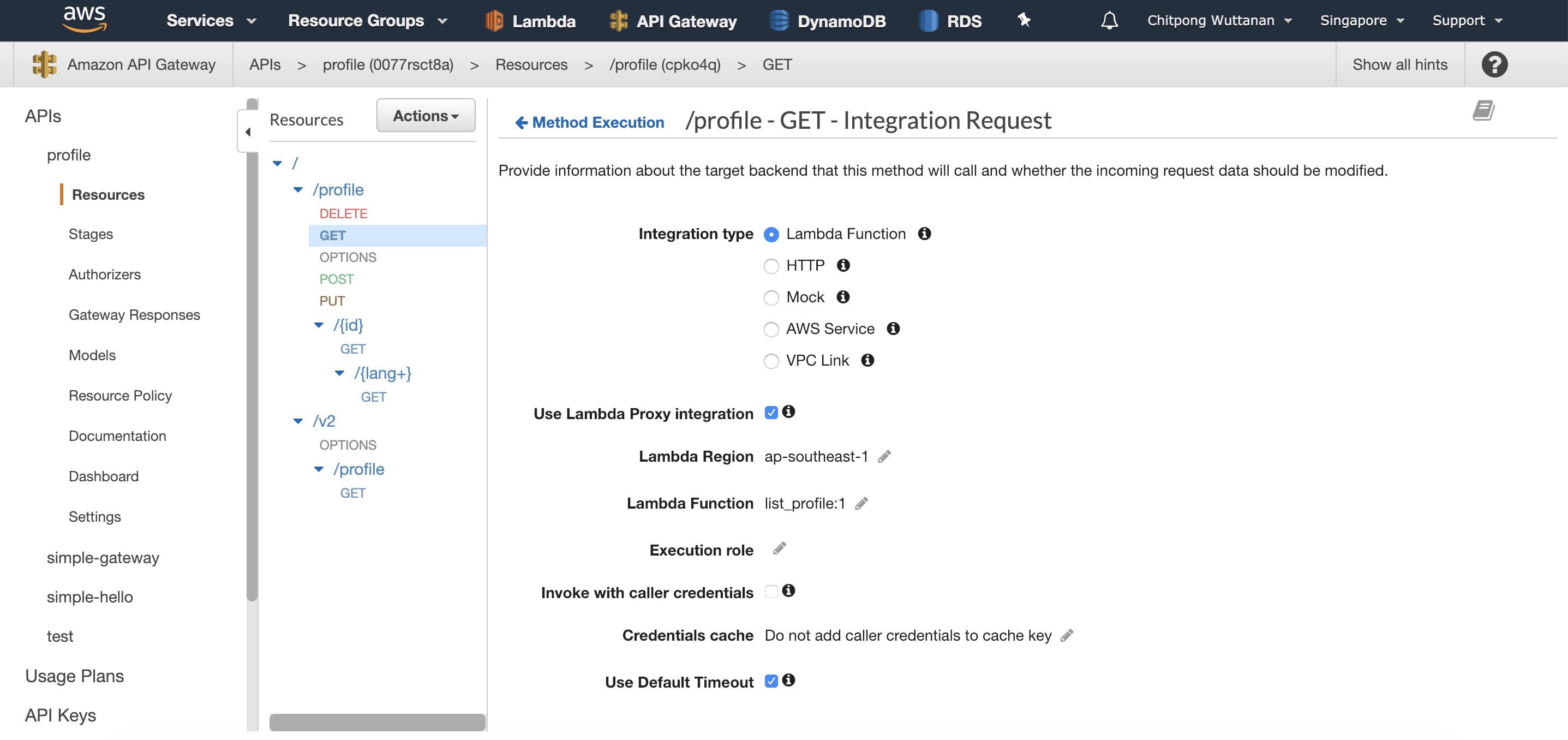Select Mock integration type
The height and width of the screenshot is (740, 1568).
771,298
